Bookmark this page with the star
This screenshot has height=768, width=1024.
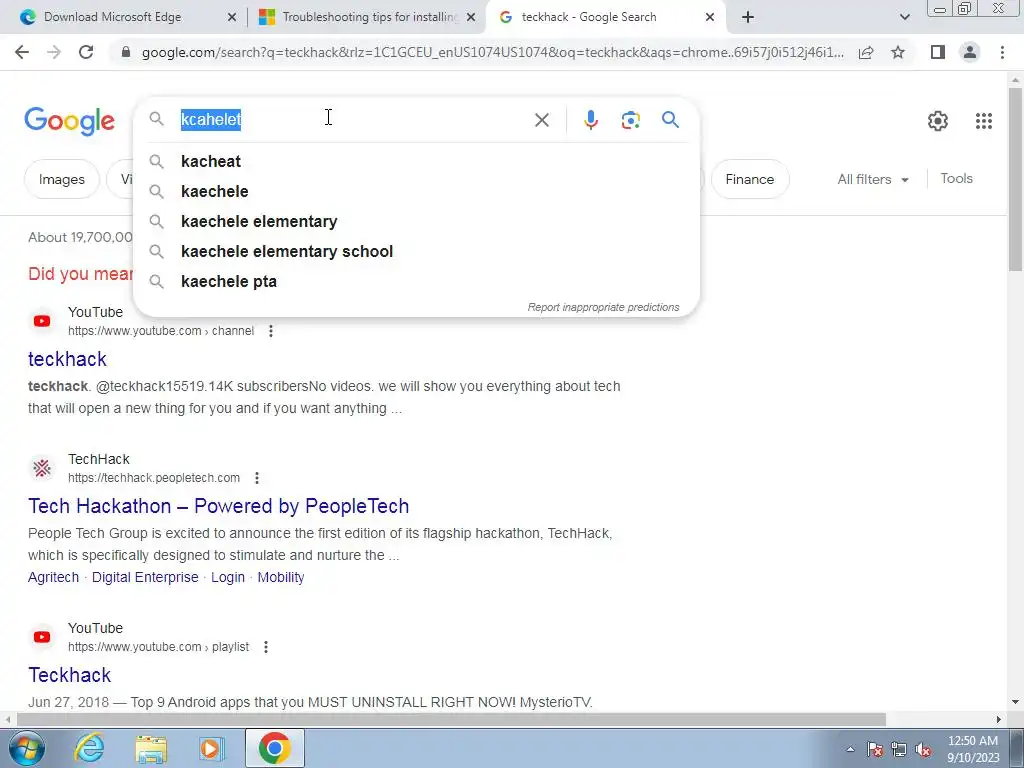[898, 52]
